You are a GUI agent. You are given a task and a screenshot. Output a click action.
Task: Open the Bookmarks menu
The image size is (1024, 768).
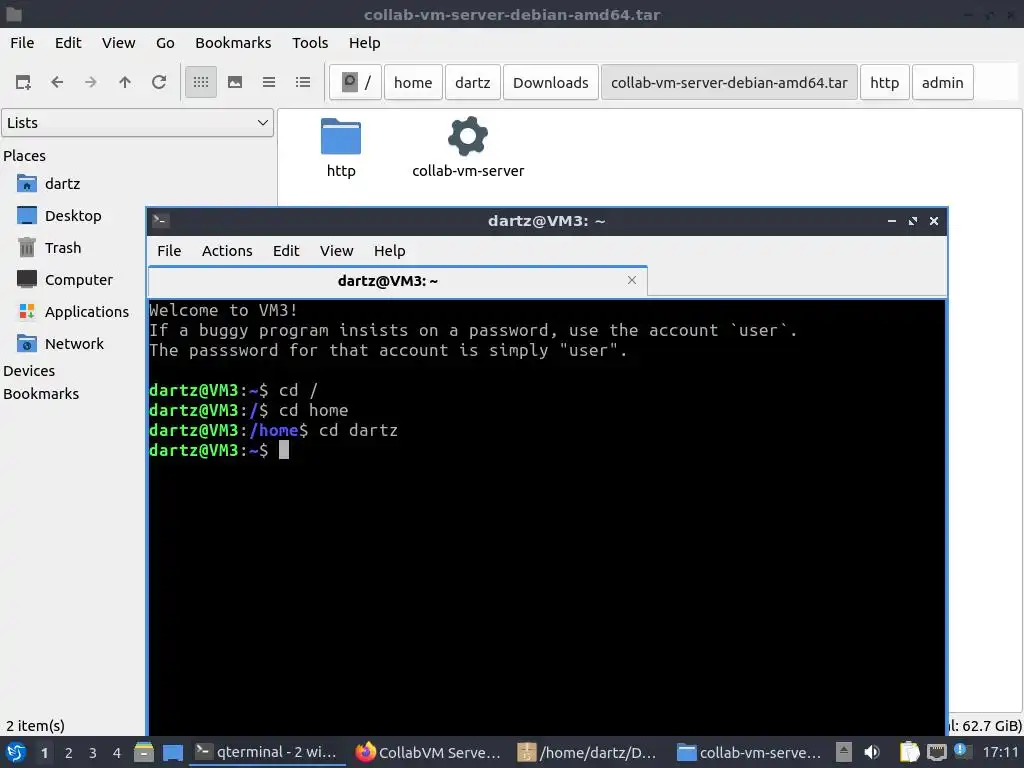233,43
